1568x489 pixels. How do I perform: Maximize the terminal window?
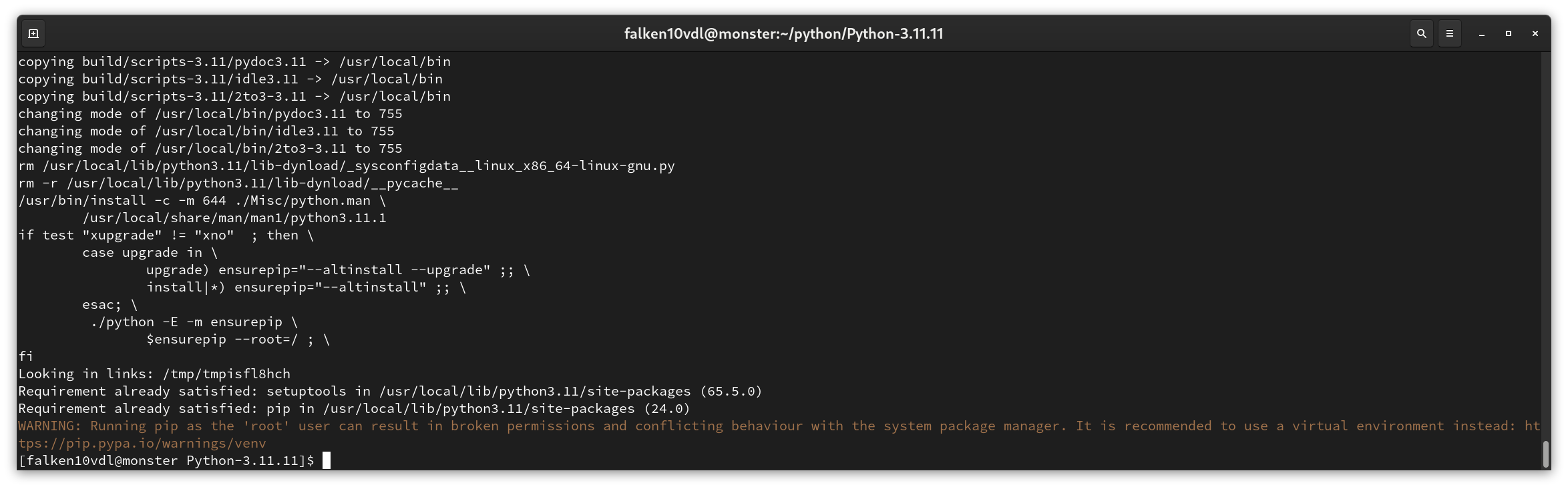1509,33
